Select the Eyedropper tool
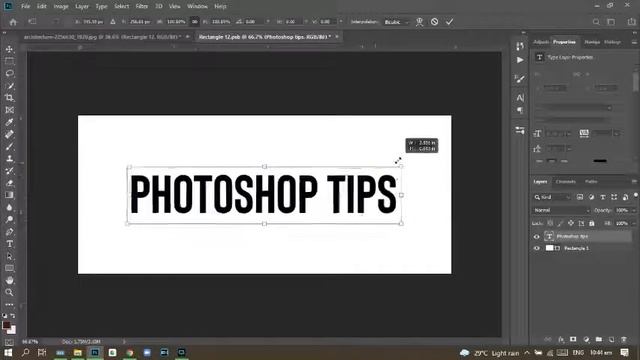The image size is (640, 360). (x=9, y=122)
